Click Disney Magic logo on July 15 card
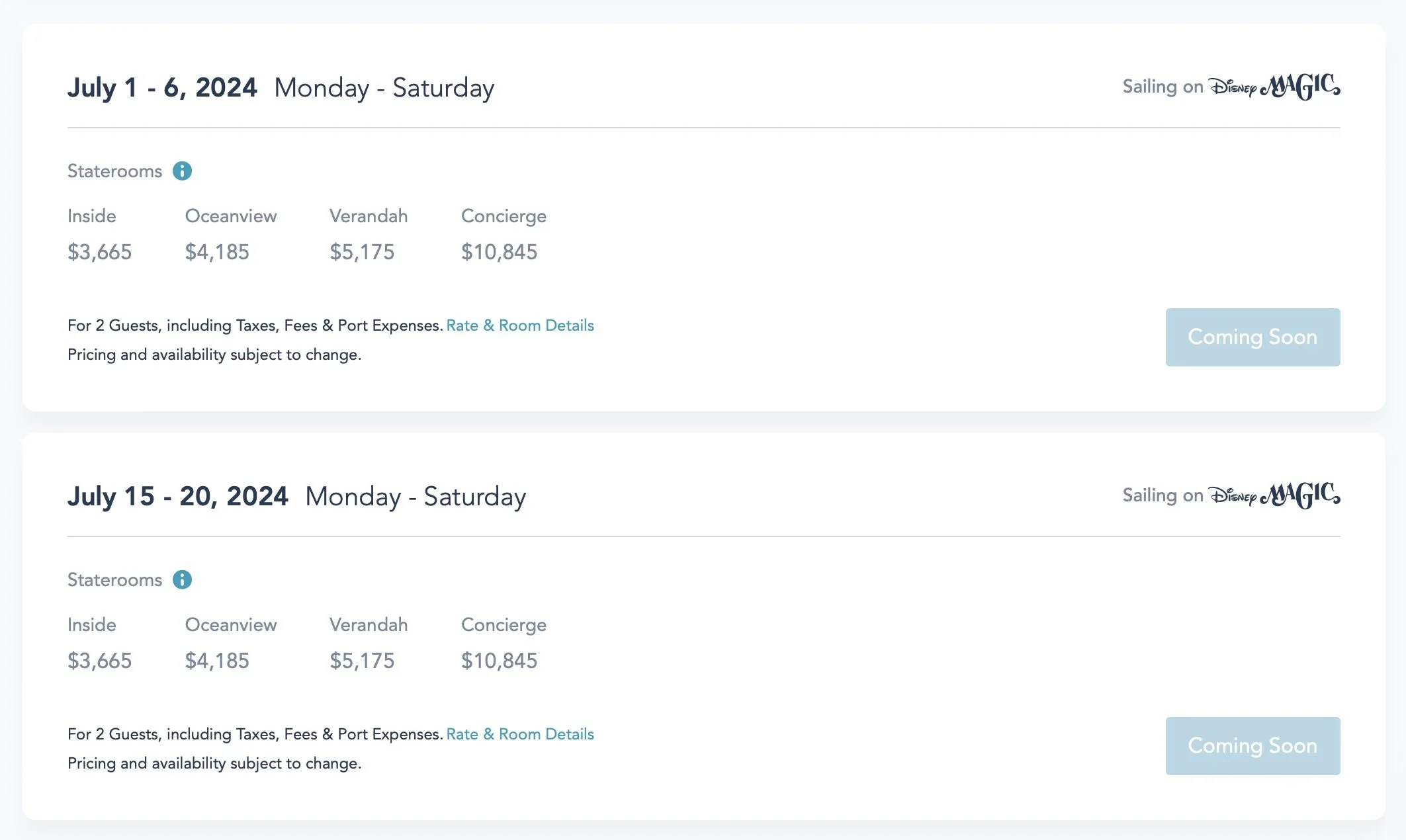The image size is (1406, 840). 1274,495
